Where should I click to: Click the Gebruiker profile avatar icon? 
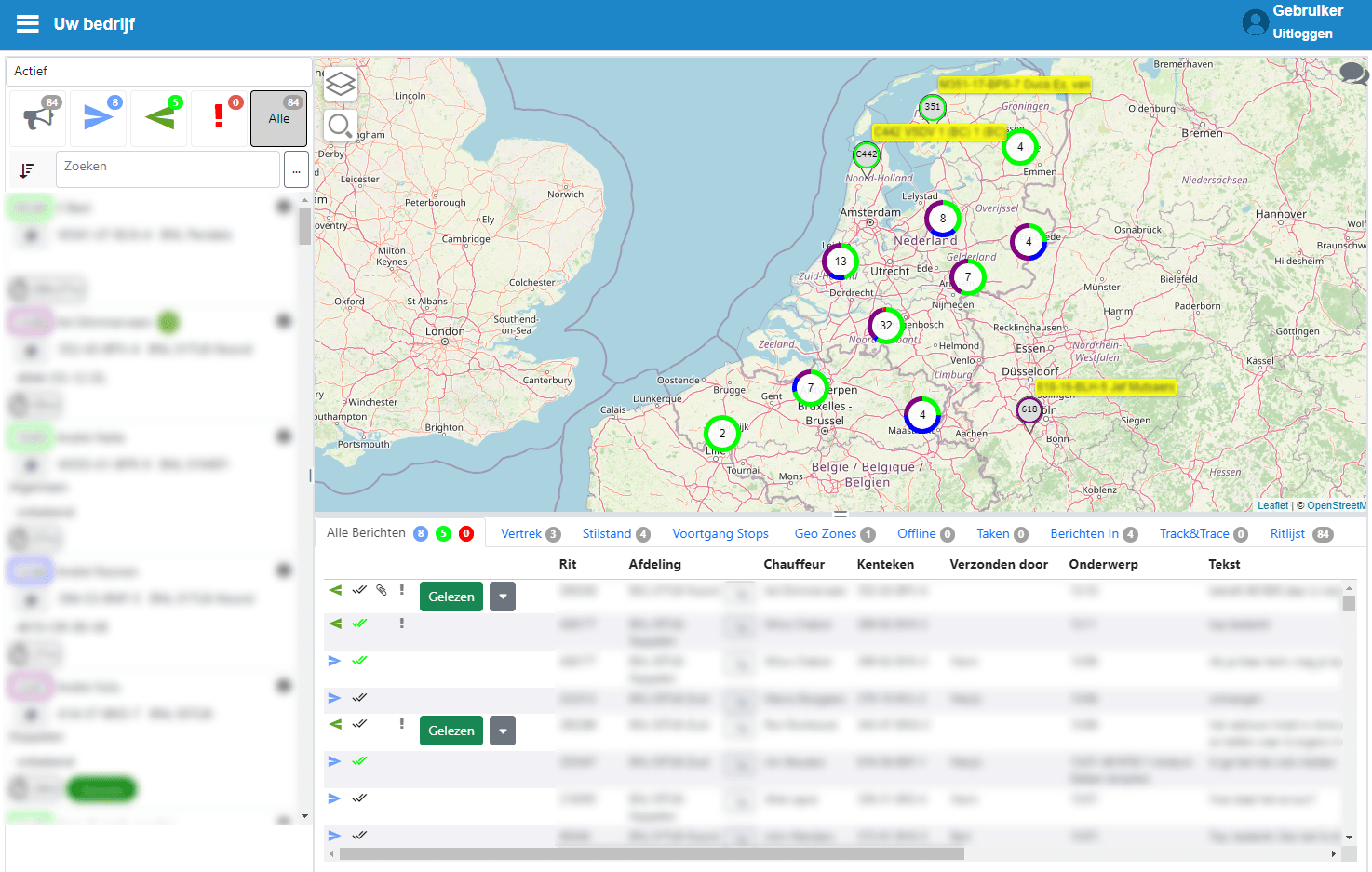tap(1255, 22)
